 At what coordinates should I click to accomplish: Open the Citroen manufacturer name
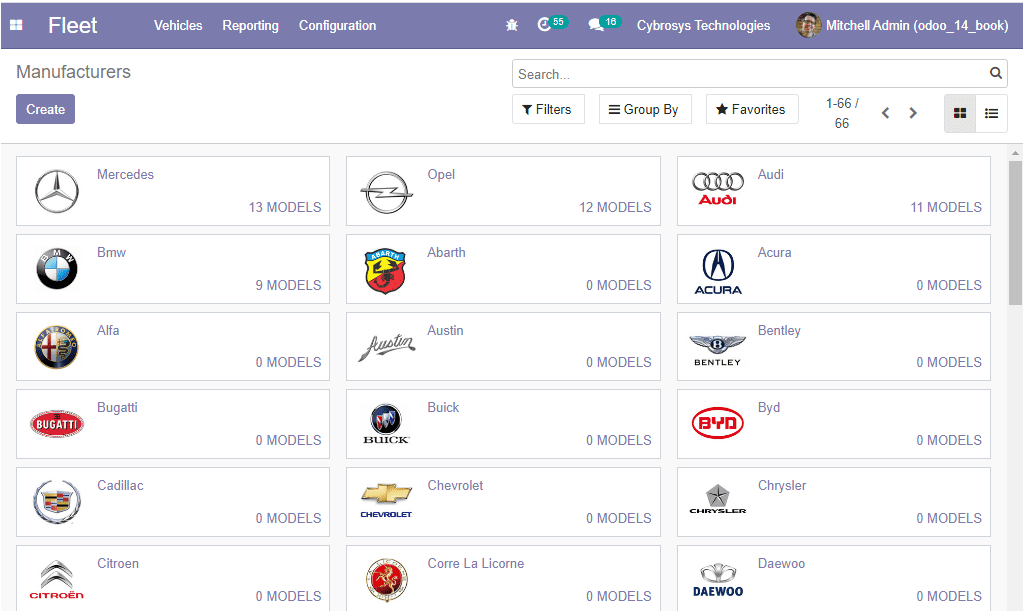point(118,563)
